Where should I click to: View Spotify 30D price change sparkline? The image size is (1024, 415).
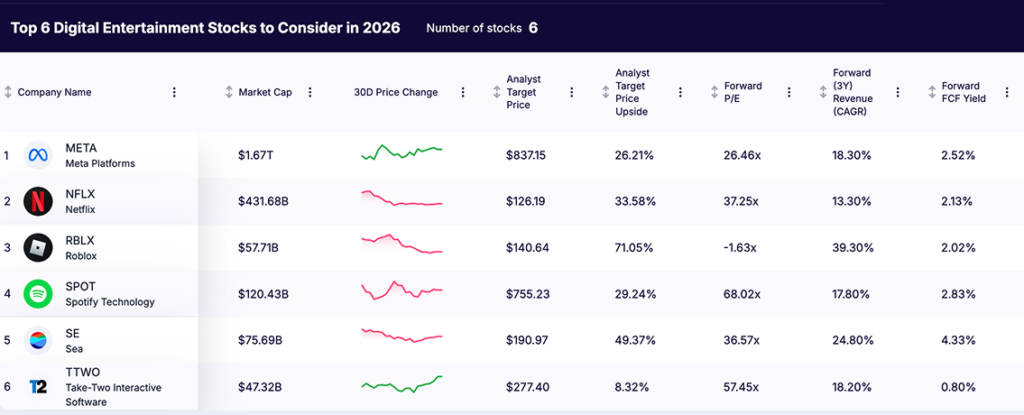point(401,291)
